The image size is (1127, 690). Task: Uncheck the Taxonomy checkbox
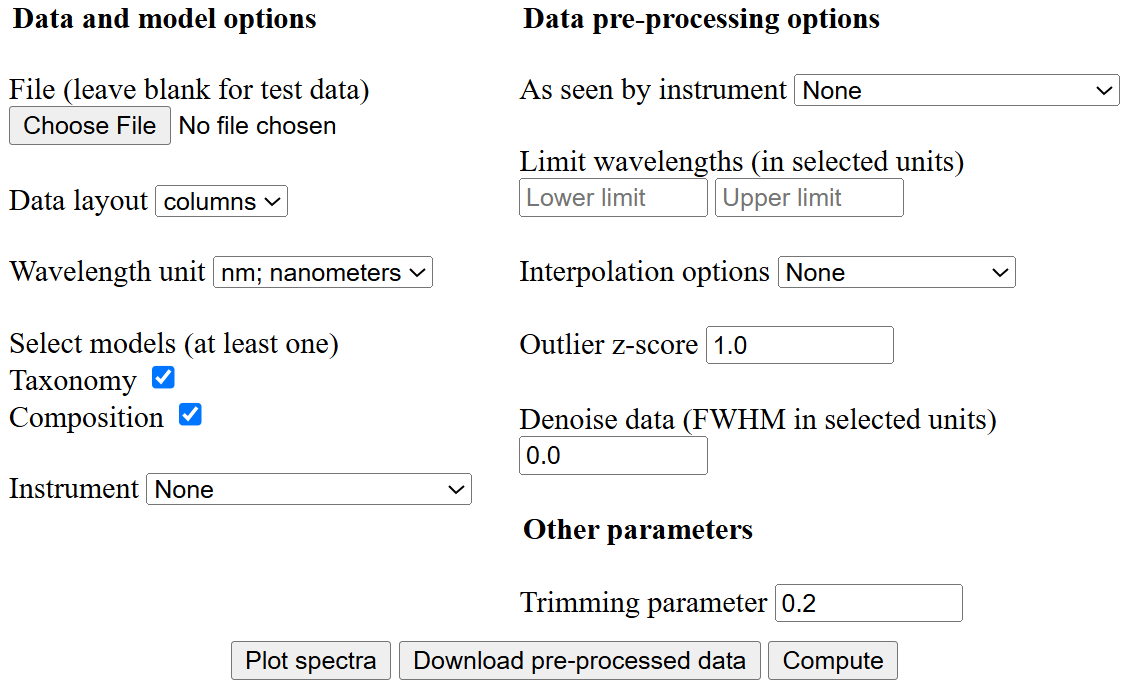coord(163,378)
